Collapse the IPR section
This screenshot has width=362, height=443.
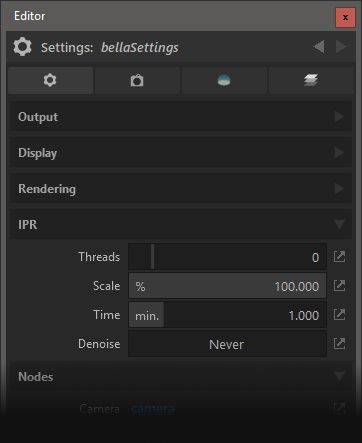[181, 224]
